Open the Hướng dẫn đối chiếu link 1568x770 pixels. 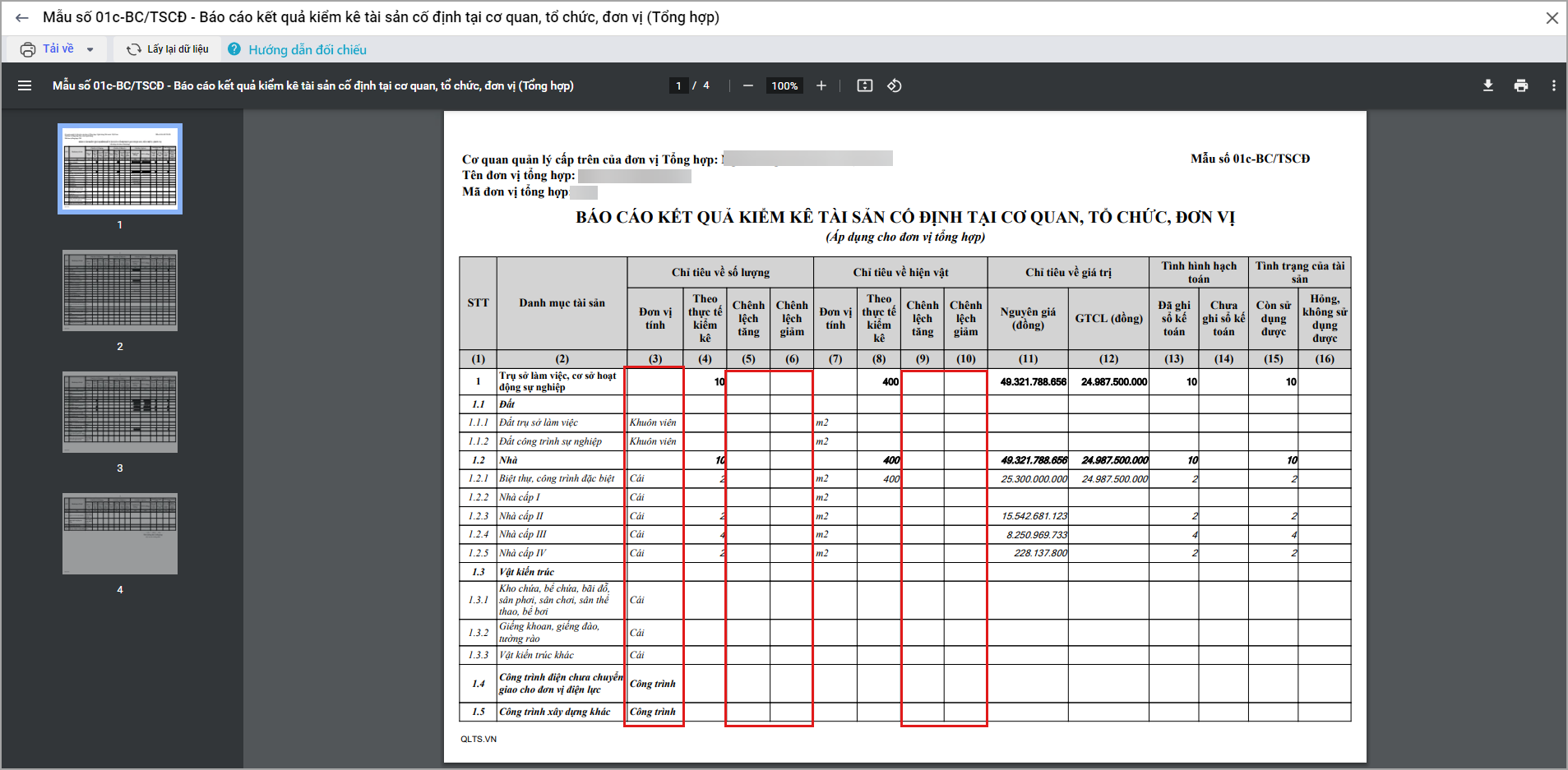(x=308, y=50)
